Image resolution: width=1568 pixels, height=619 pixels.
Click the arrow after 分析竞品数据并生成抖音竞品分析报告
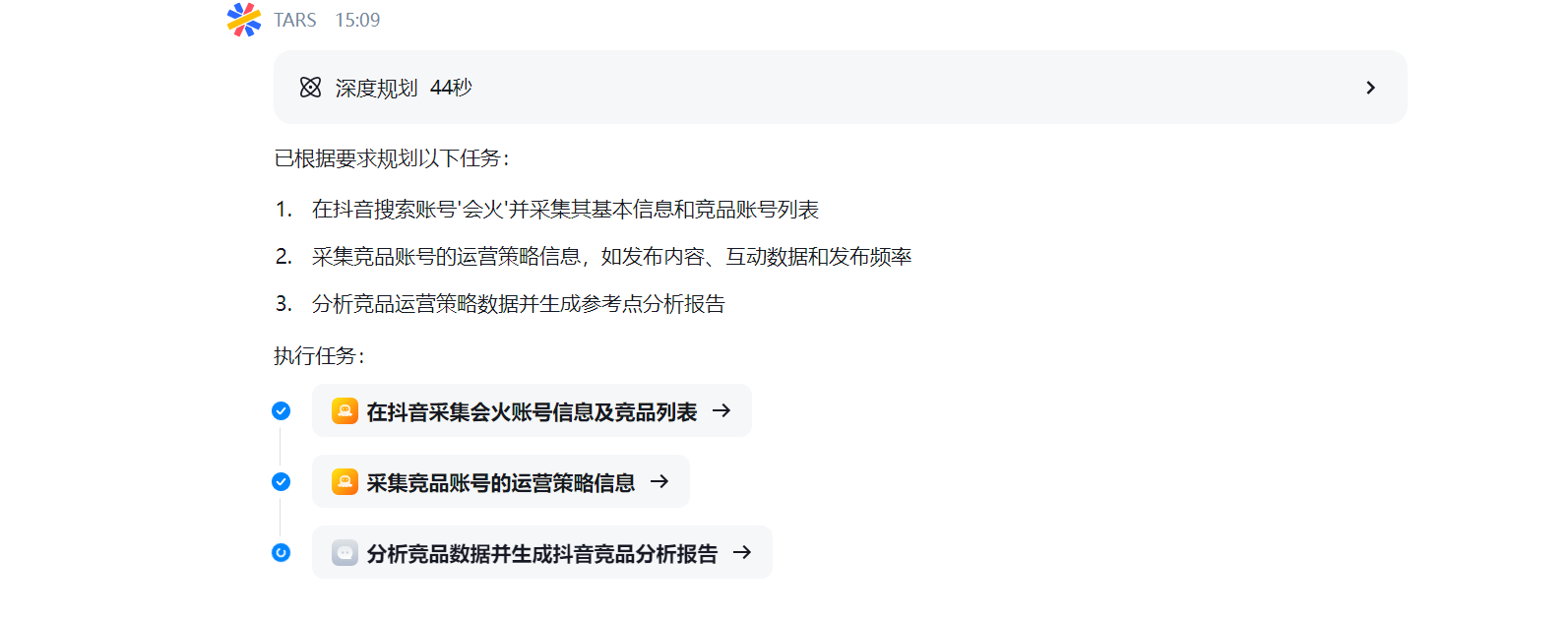[x=743, y=552]
